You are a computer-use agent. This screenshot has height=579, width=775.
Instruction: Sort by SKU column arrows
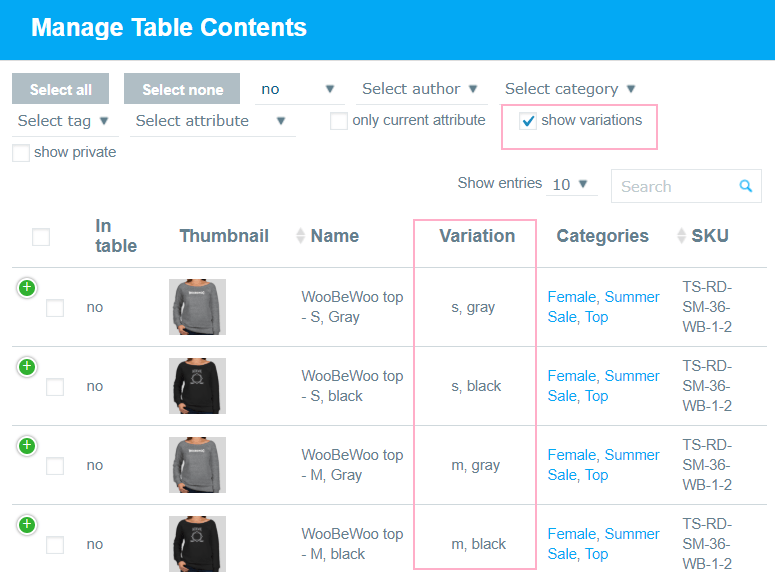[x=682, y=236]
